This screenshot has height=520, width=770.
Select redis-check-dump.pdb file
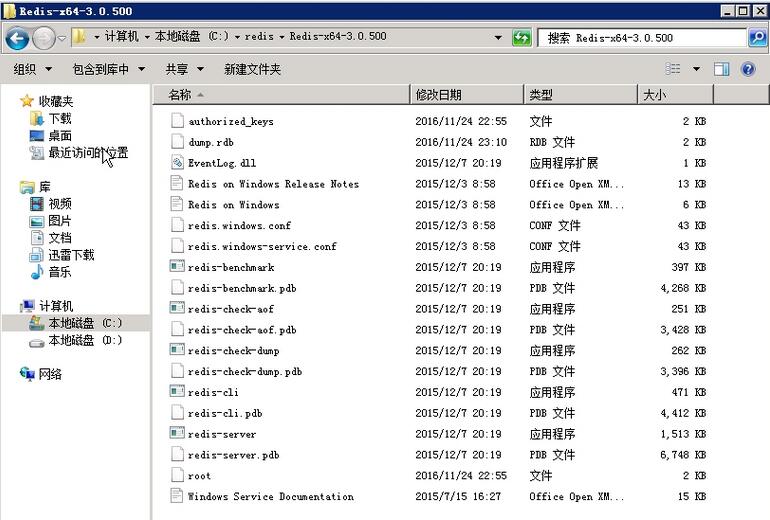click(x=245, y=372)
